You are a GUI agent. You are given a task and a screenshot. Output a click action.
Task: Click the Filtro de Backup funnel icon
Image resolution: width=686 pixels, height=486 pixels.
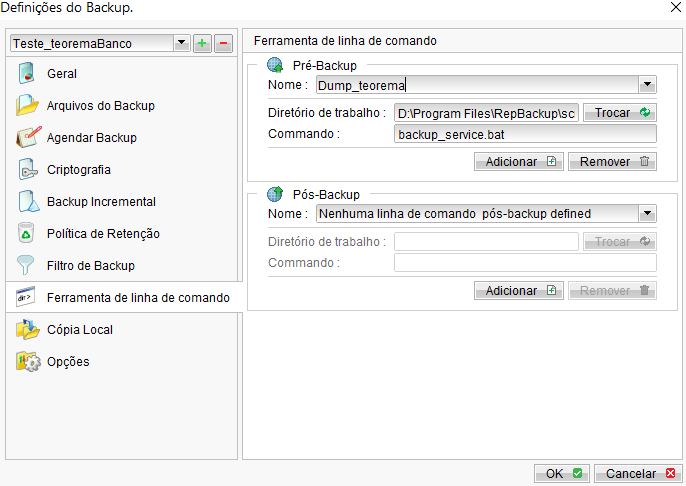[25, 265]
